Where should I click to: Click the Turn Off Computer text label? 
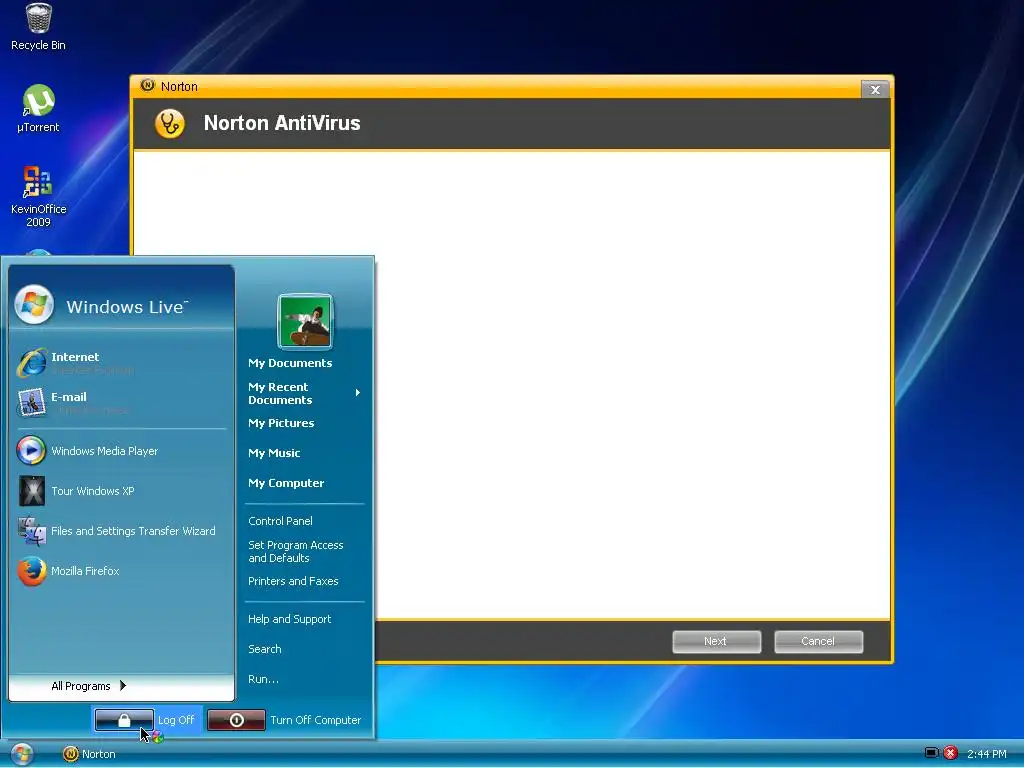point(315,720)
